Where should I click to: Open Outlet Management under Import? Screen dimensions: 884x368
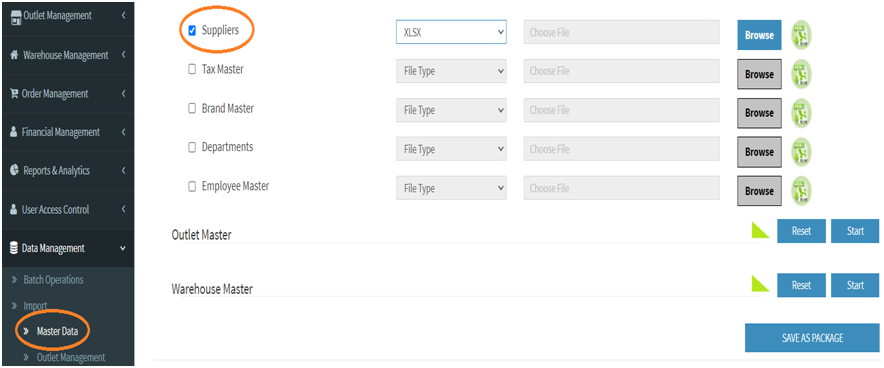tap(70, 357)
